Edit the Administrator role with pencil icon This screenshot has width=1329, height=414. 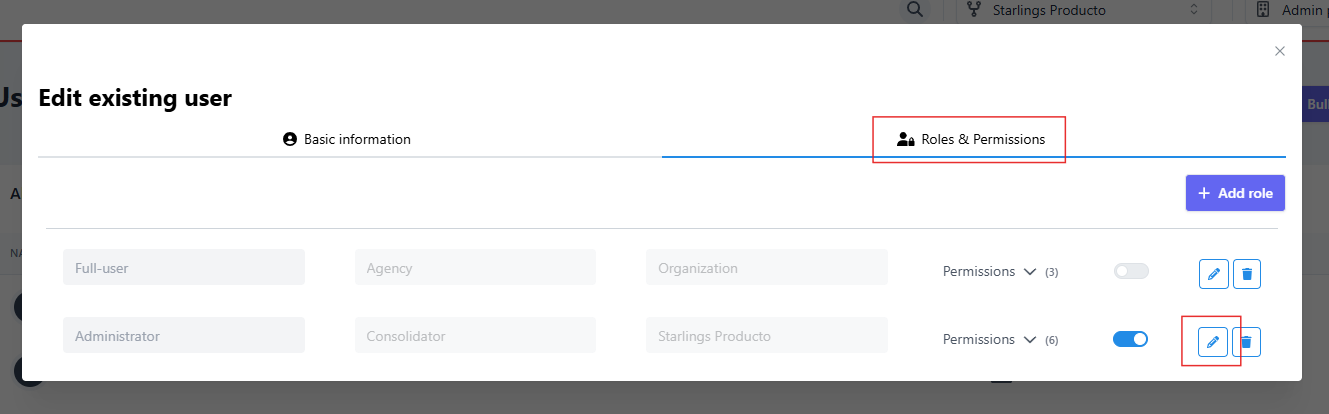[1213, 343]
